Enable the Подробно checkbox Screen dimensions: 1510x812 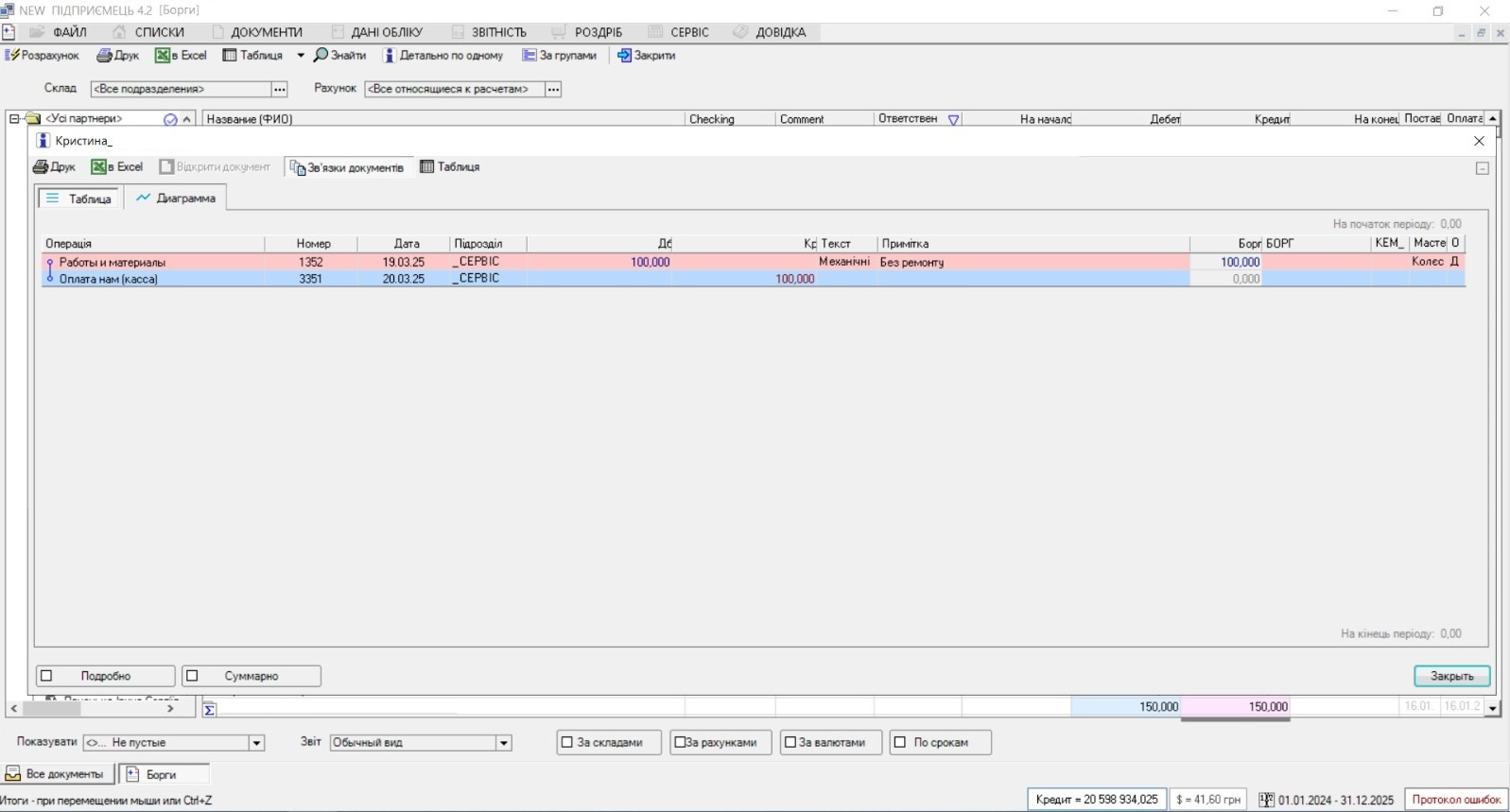pyautogui.click(x=46, y=676)
